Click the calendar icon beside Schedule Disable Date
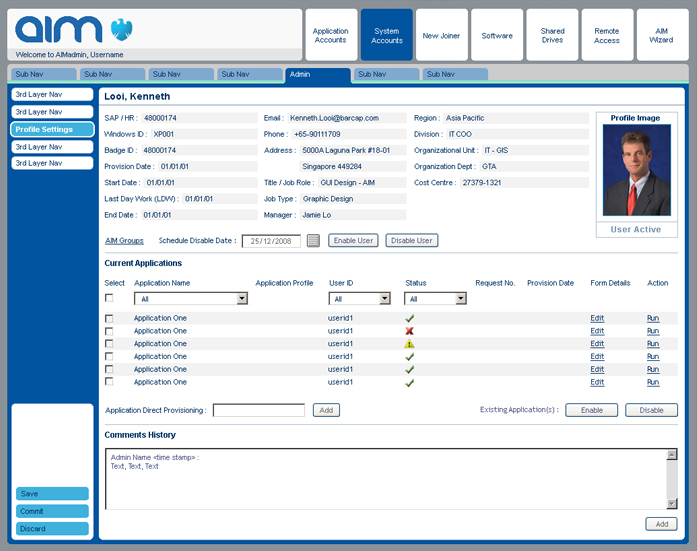This screenshot has width=697, height=551. (x=313, y=241)
